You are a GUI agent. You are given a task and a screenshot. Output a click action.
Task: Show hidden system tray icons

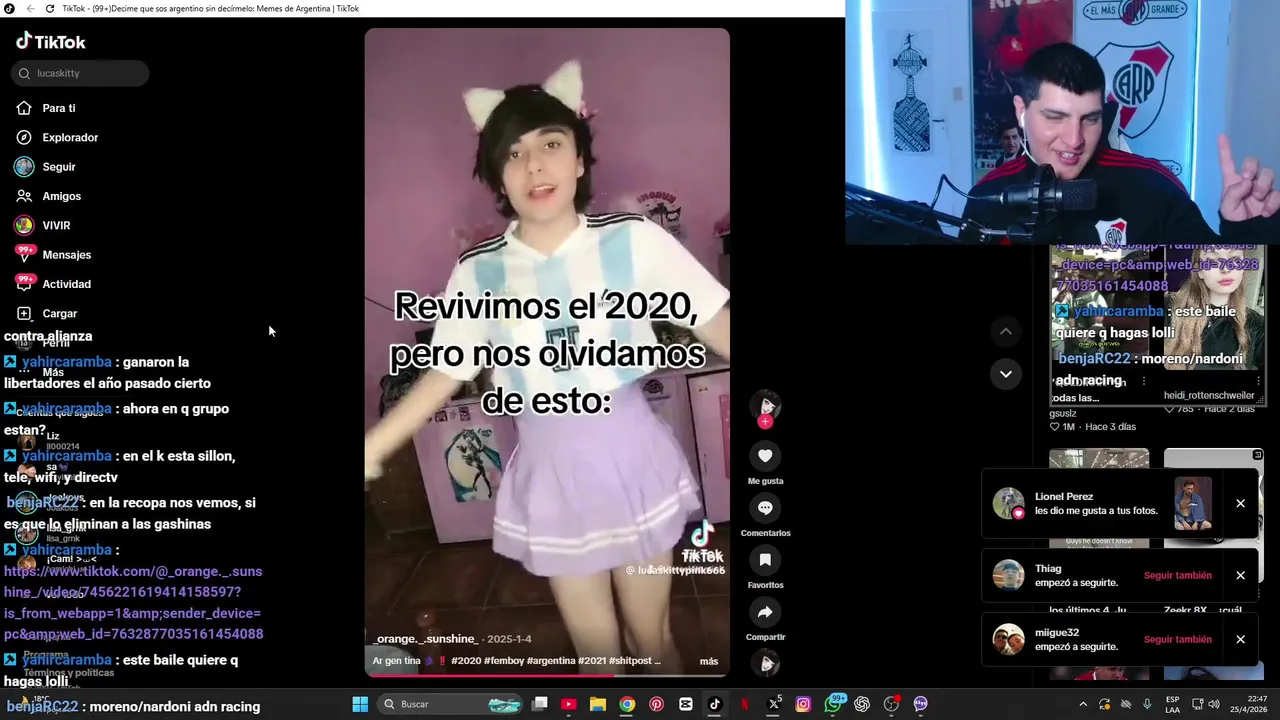point(1083,704)
